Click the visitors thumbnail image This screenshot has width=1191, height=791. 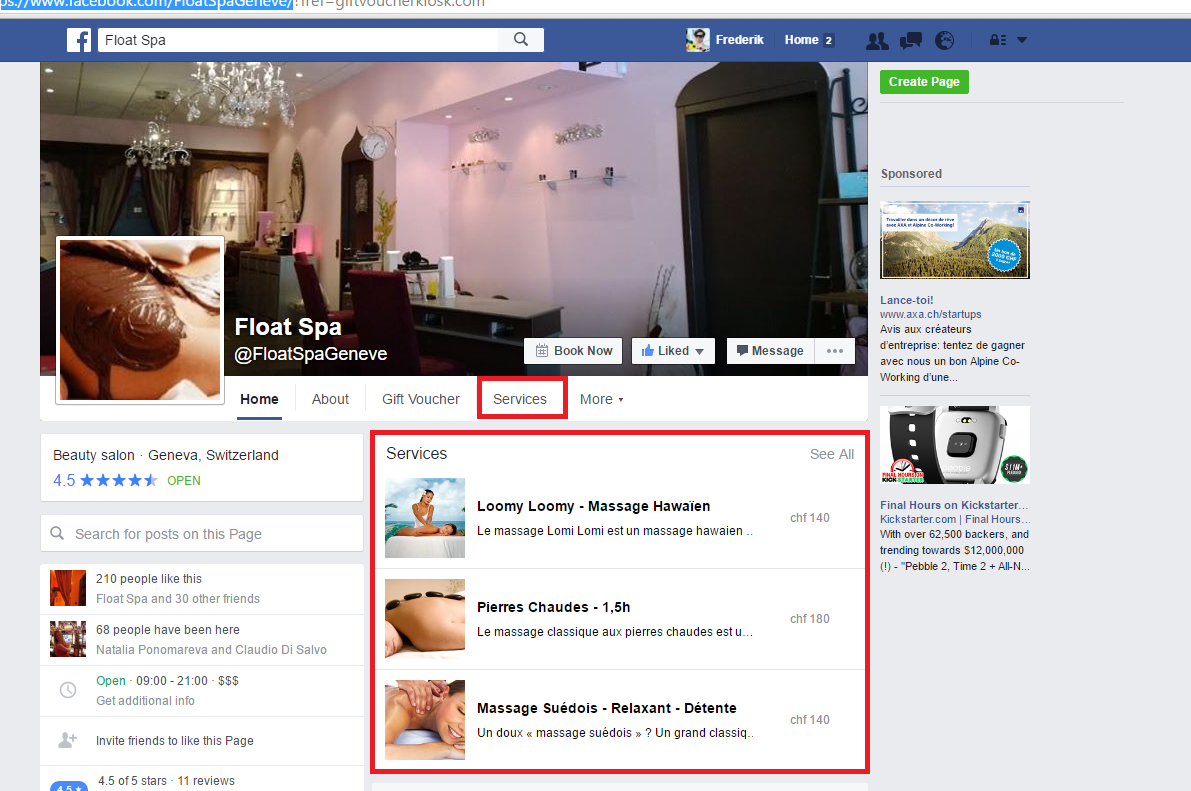pyautogui.click(x=68, y=639)
